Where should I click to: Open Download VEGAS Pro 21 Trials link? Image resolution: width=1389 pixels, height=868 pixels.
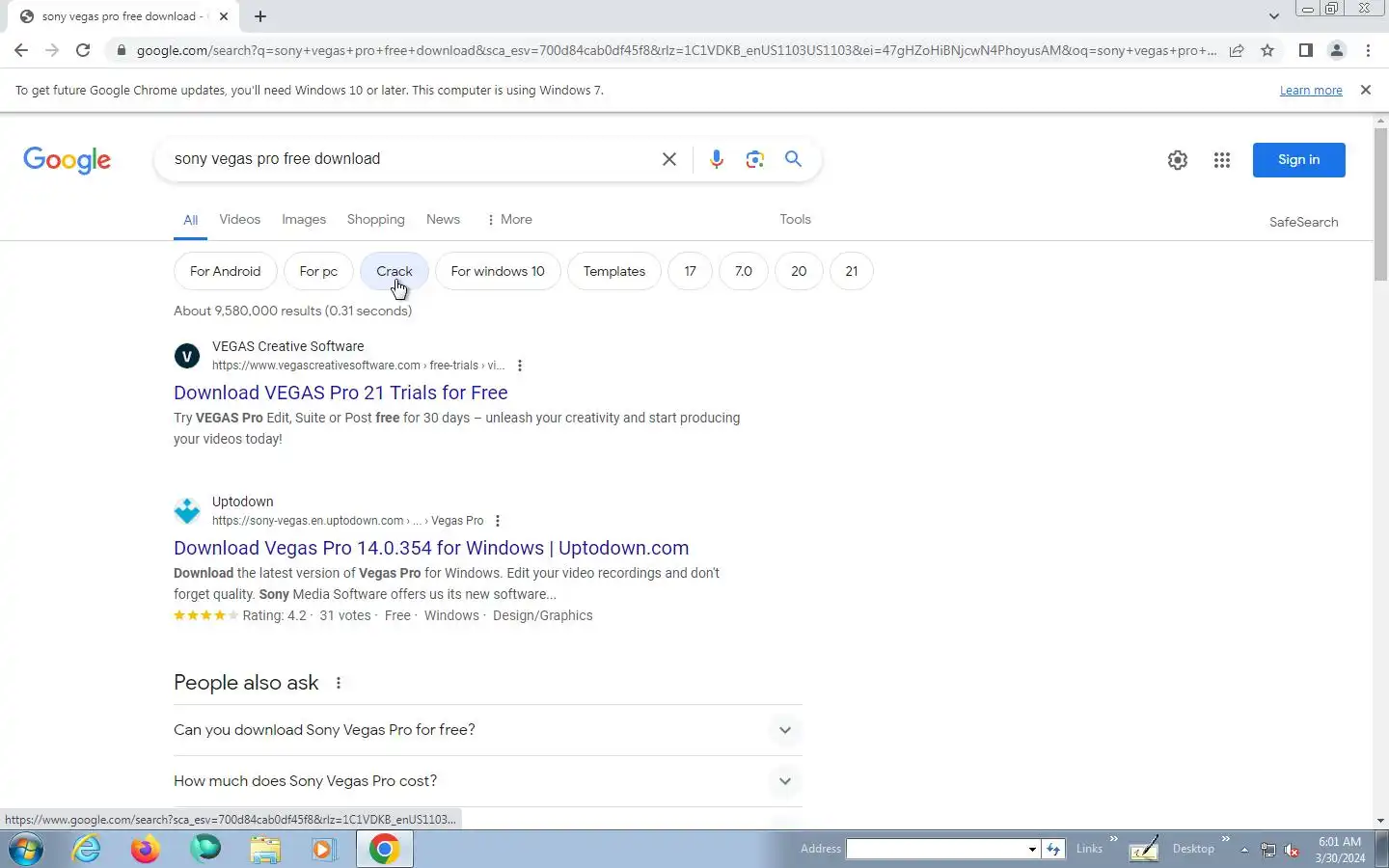point(340,393)
